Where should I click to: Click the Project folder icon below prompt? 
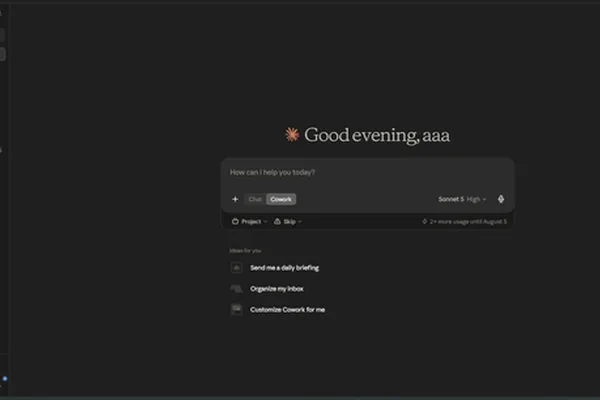(x=235, y=221)
